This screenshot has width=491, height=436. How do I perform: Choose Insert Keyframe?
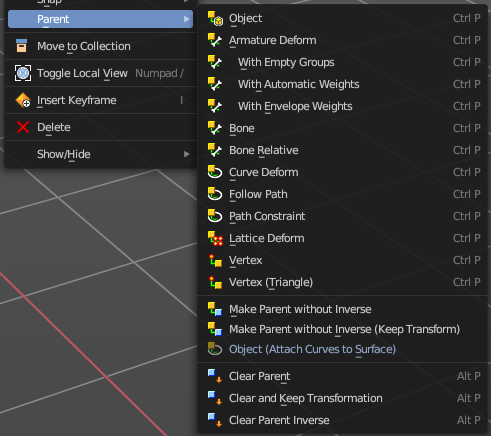(100, 100)
